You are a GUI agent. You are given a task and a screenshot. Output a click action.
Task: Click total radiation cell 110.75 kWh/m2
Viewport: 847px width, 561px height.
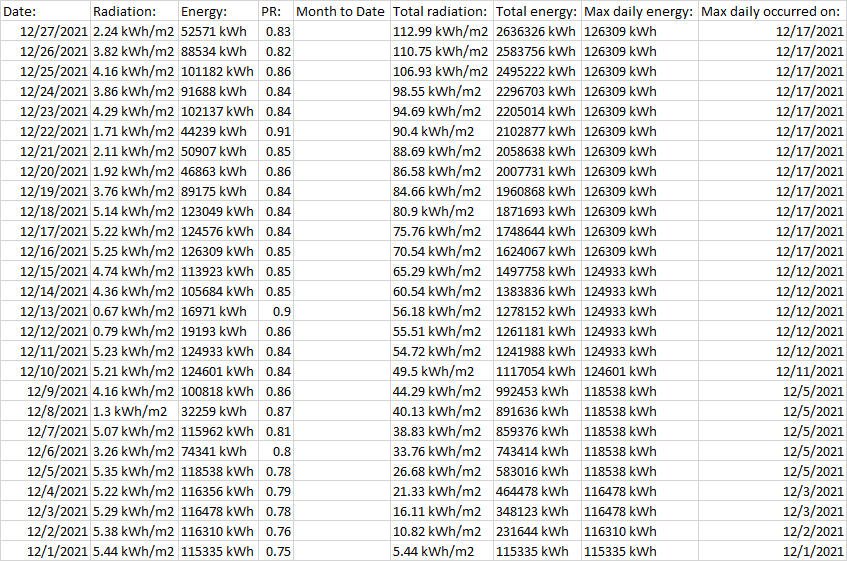click(x=442, y=51)
